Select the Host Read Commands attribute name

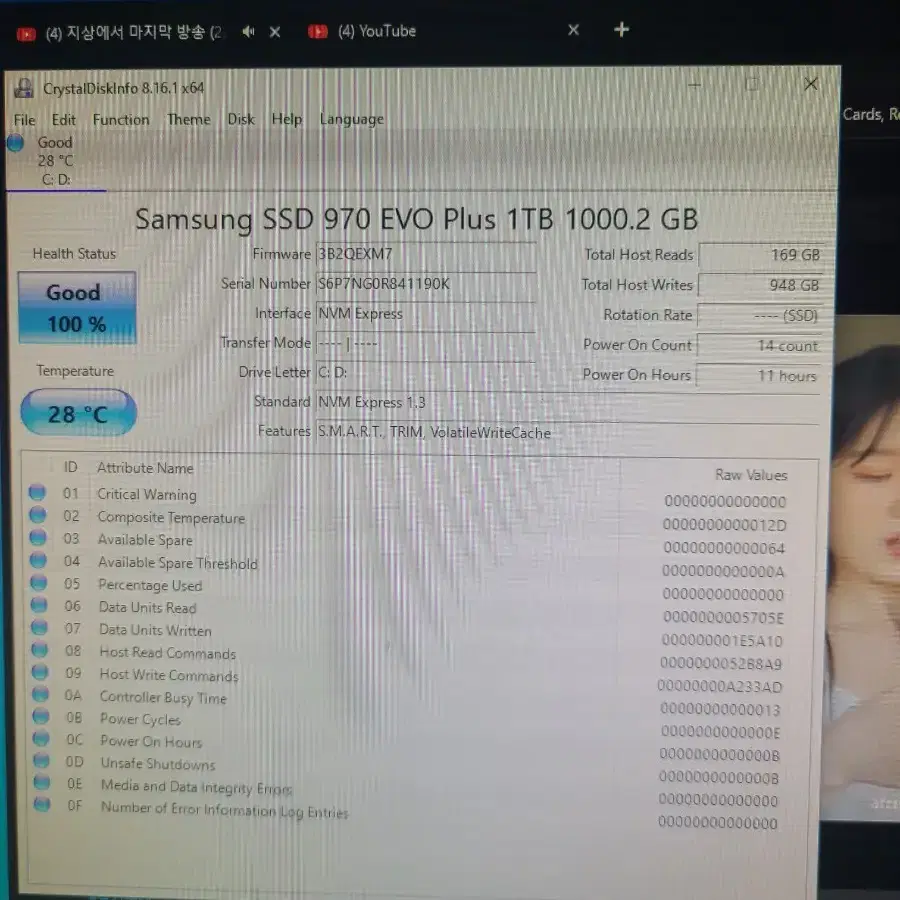point(168,653)
